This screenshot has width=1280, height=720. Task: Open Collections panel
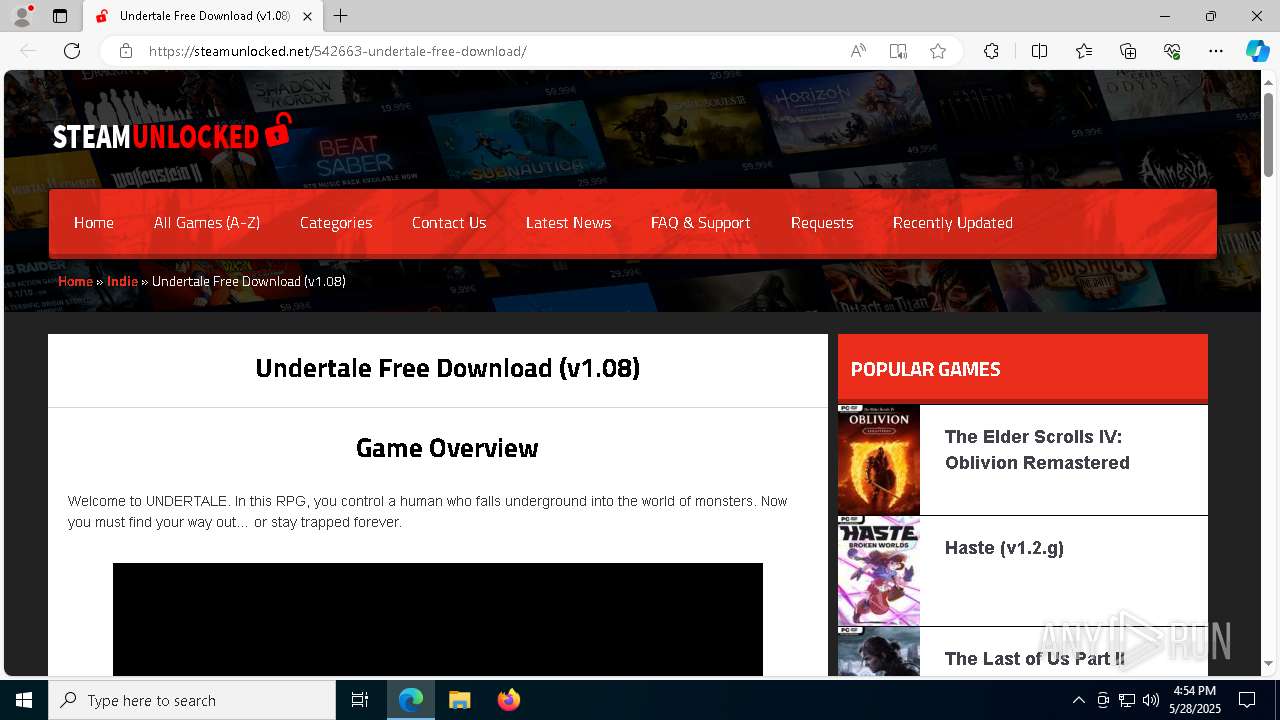point(1128,51)
